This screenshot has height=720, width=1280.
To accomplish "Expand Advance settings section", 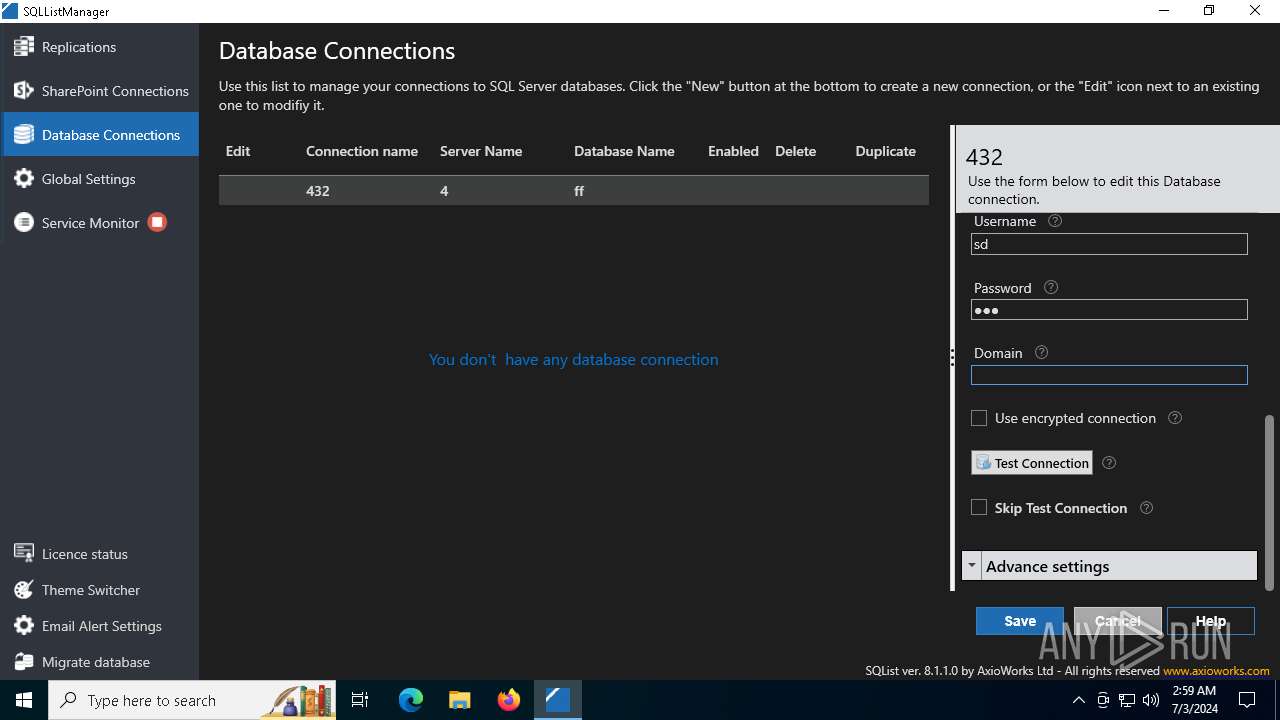I will [1109, 566].
